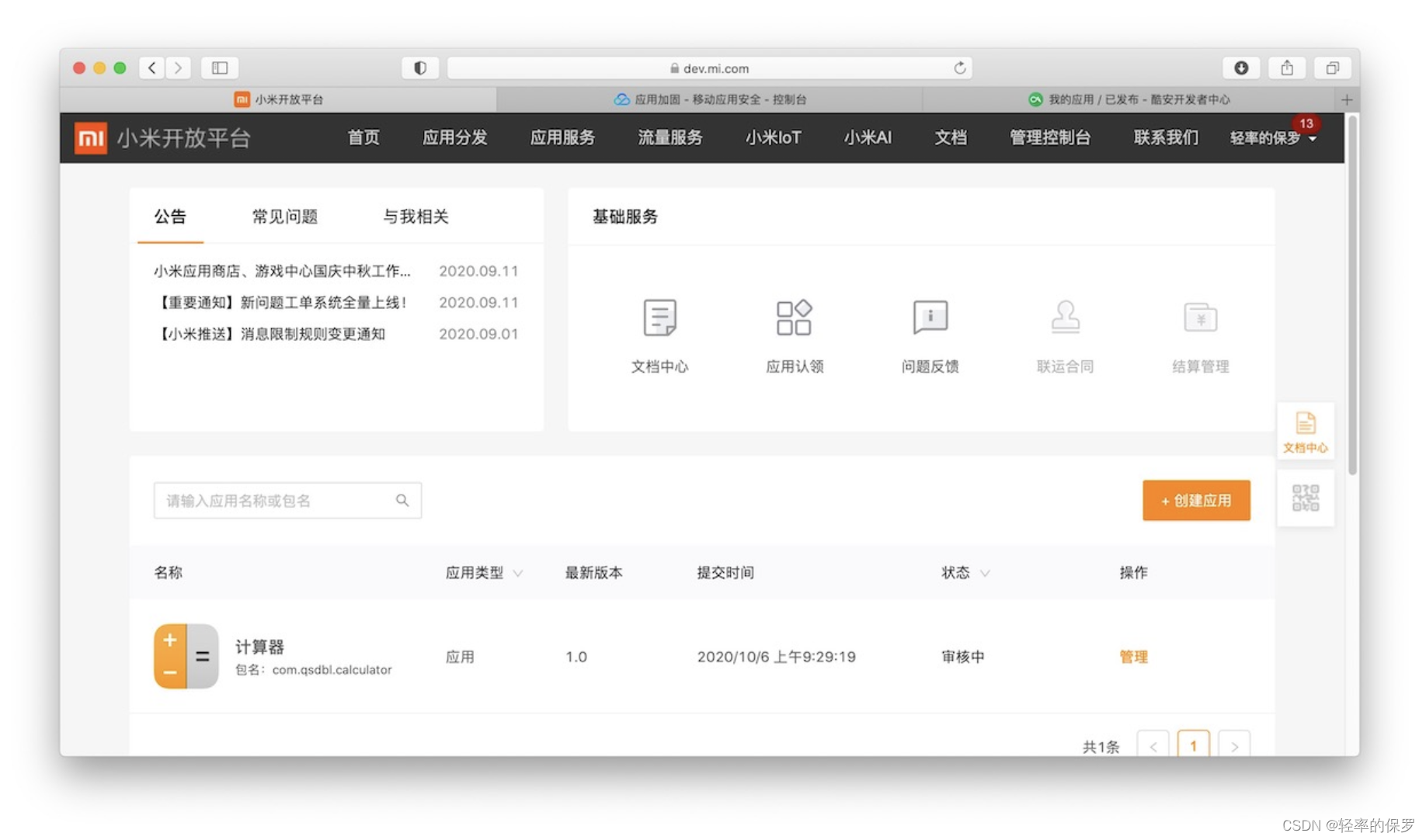Screen dimensions: 1426x840
Task: Open 联系我们 menu
Action: [1166, 138]
